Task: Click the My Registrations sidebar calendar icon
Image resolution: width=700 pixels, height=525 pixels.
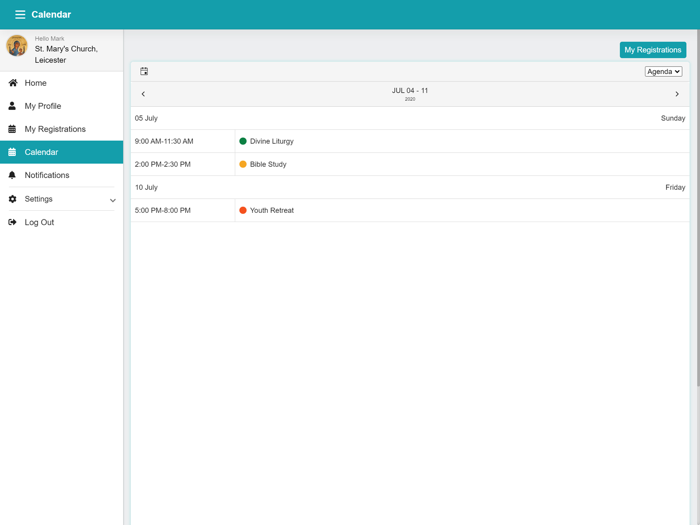Action: (x=12, y=129)
